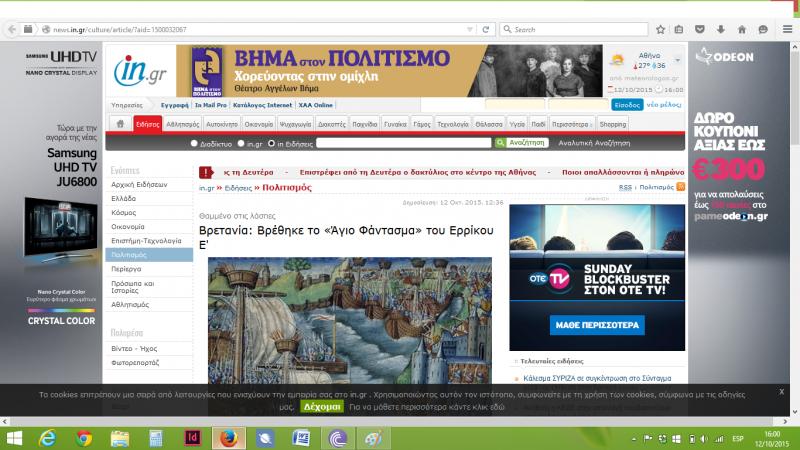
Task: Close the cookie notice with the X
Action: [782, 391]
